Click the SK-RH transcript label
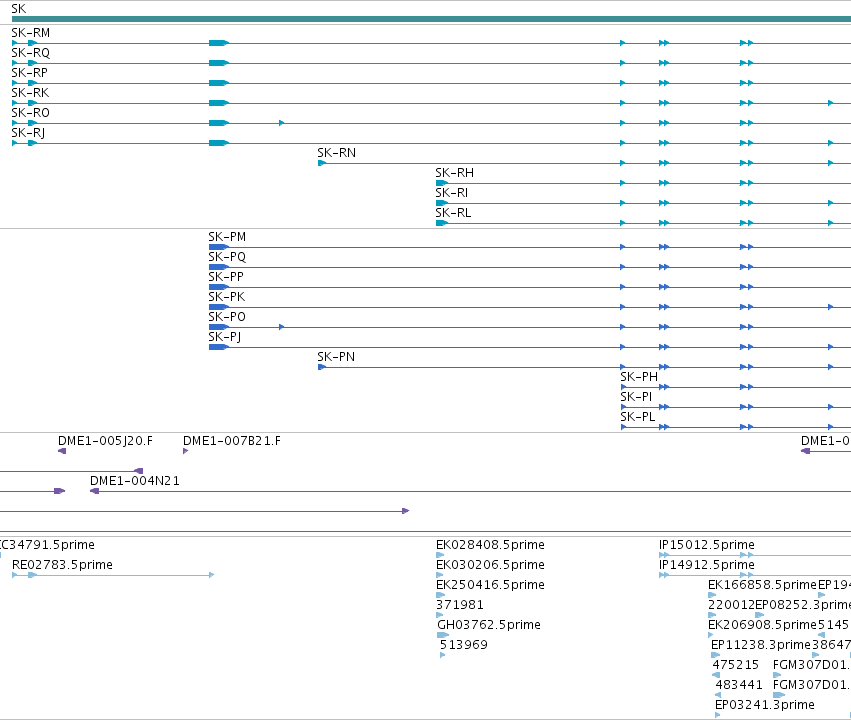The width and height of the screenshot is (851, 720). pyautogui.click(x=454, y=173)
